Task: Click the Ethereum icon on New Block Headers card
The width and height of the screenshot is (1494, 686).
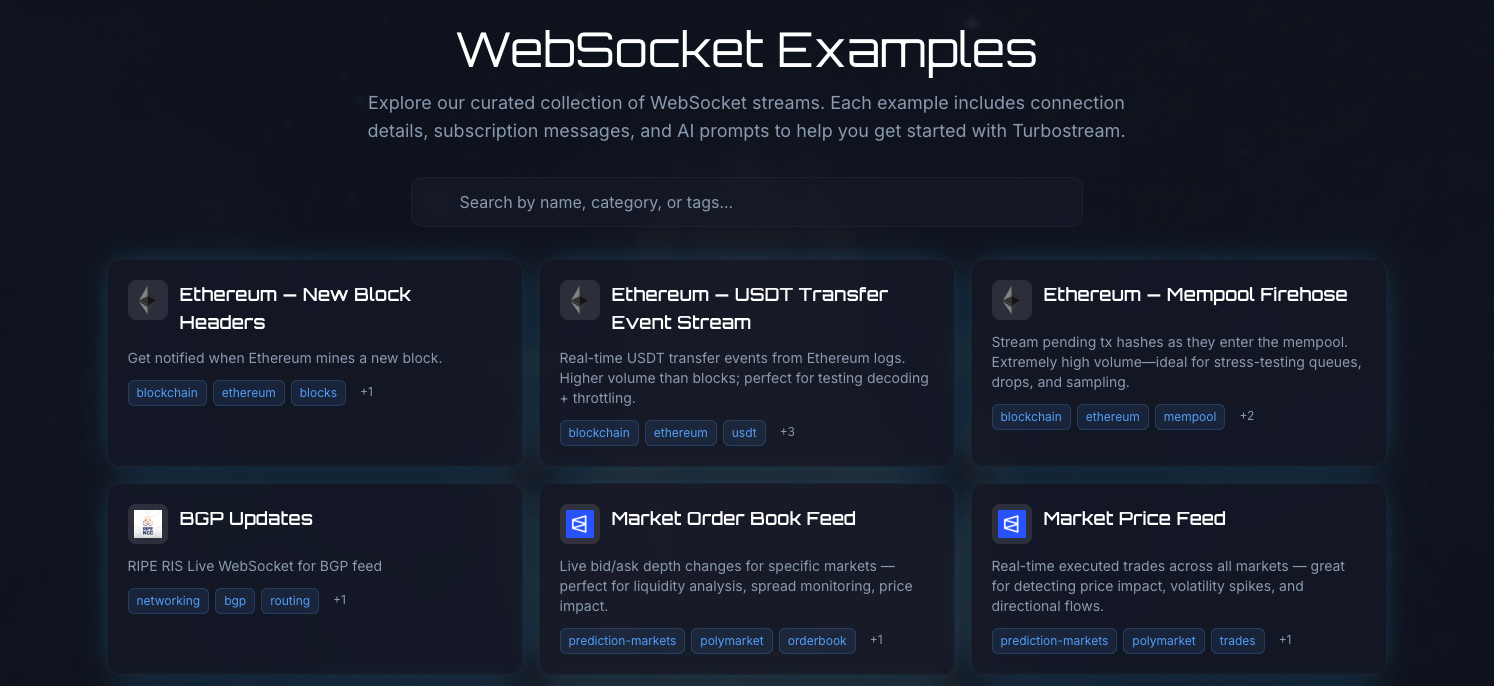Action: [x=148, y=300]
